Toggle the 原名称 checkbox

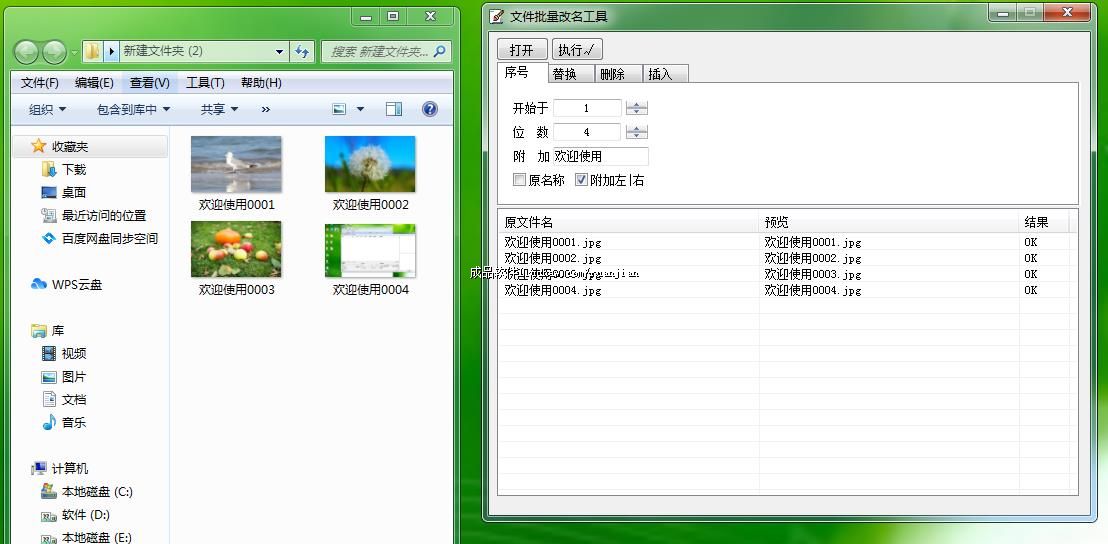coord(519,179)
